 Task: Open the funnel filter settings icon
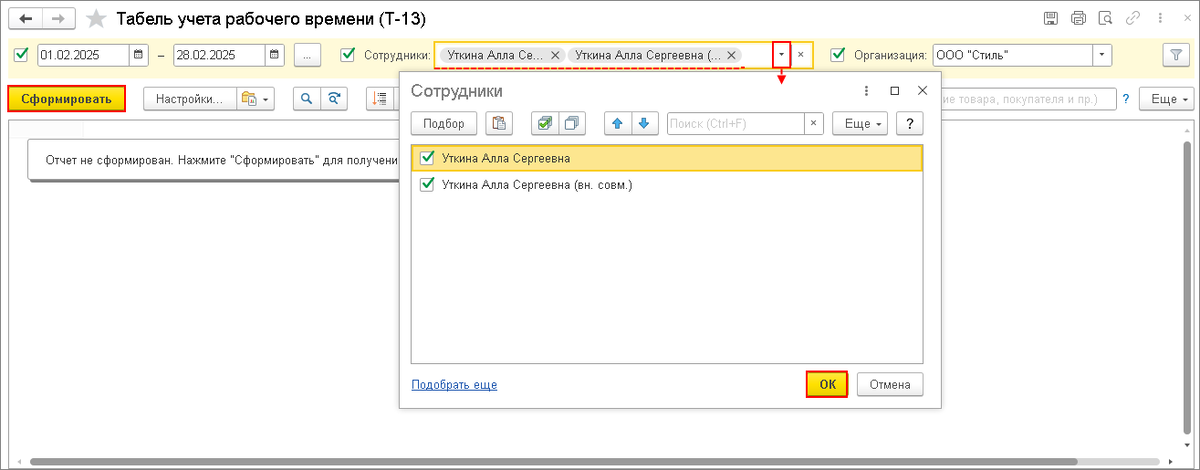(x=1175, y=55)
